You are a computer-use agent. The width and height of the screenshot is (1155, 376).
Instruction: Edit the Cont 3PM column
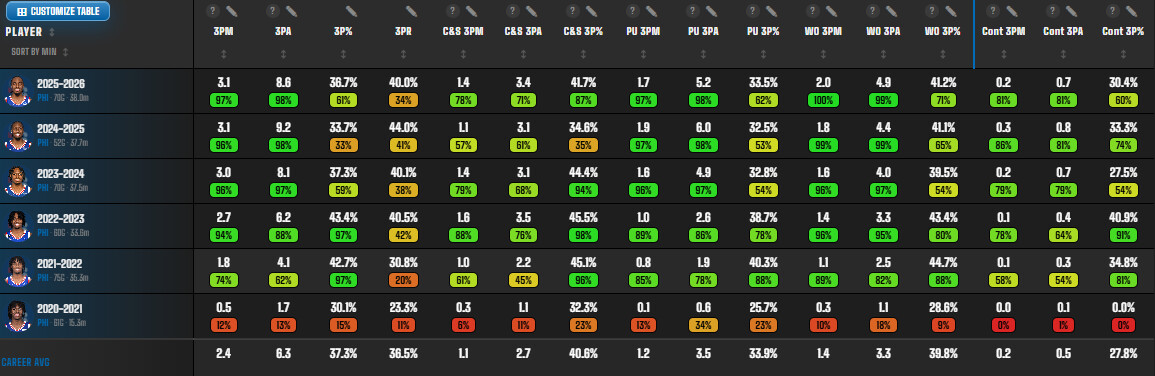click(x=1012, y=11)
